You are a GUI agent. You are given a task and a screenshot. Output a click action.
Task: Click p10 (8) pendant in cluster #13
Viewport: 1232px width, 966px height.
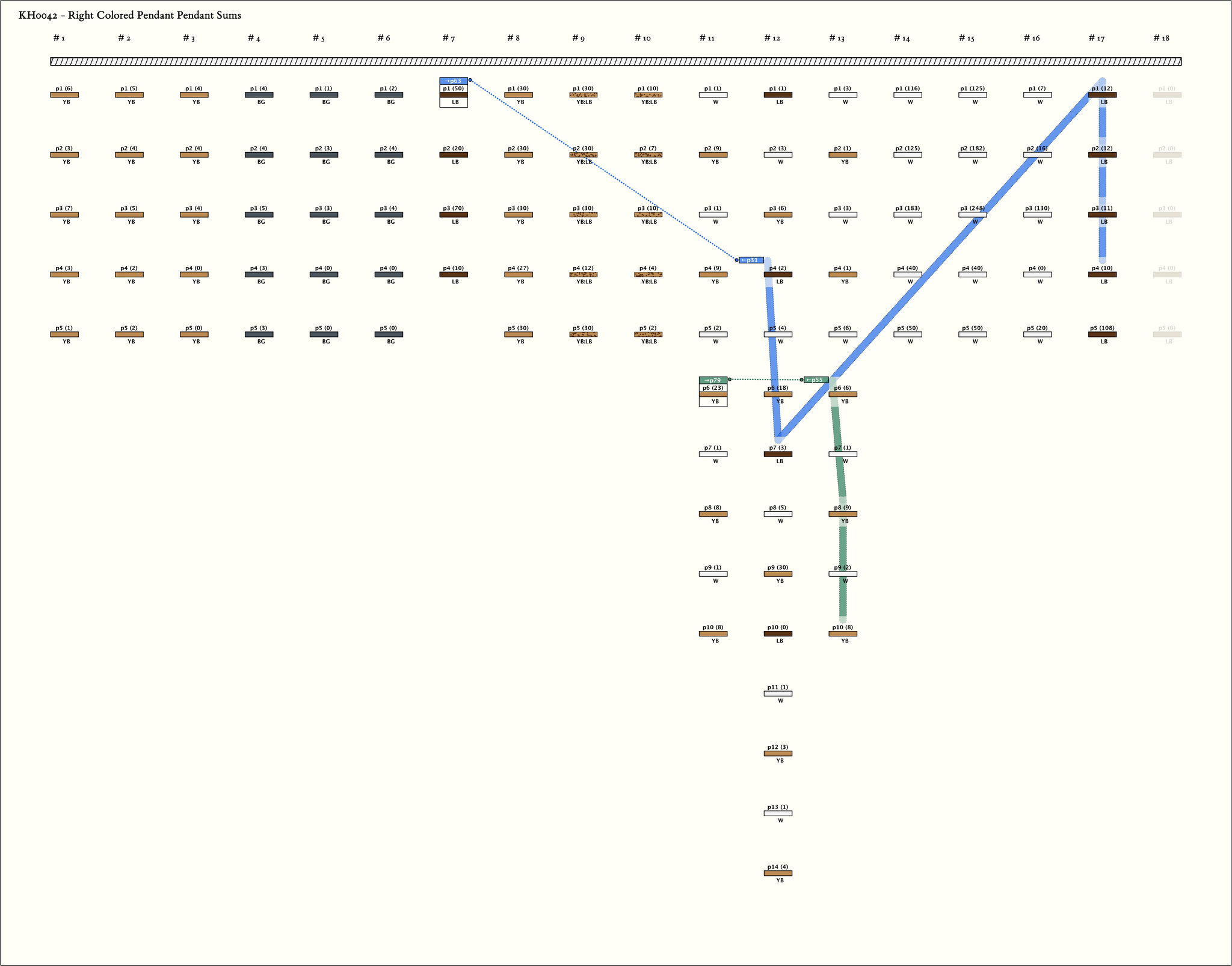coord(843,634)
